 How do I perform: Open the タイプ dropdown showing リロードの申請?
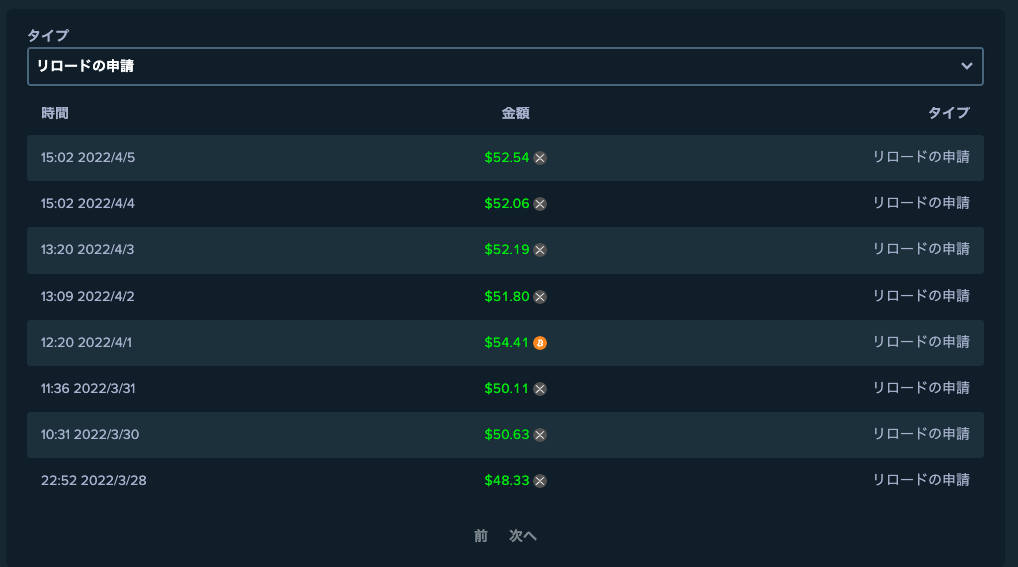pos(505,66)
